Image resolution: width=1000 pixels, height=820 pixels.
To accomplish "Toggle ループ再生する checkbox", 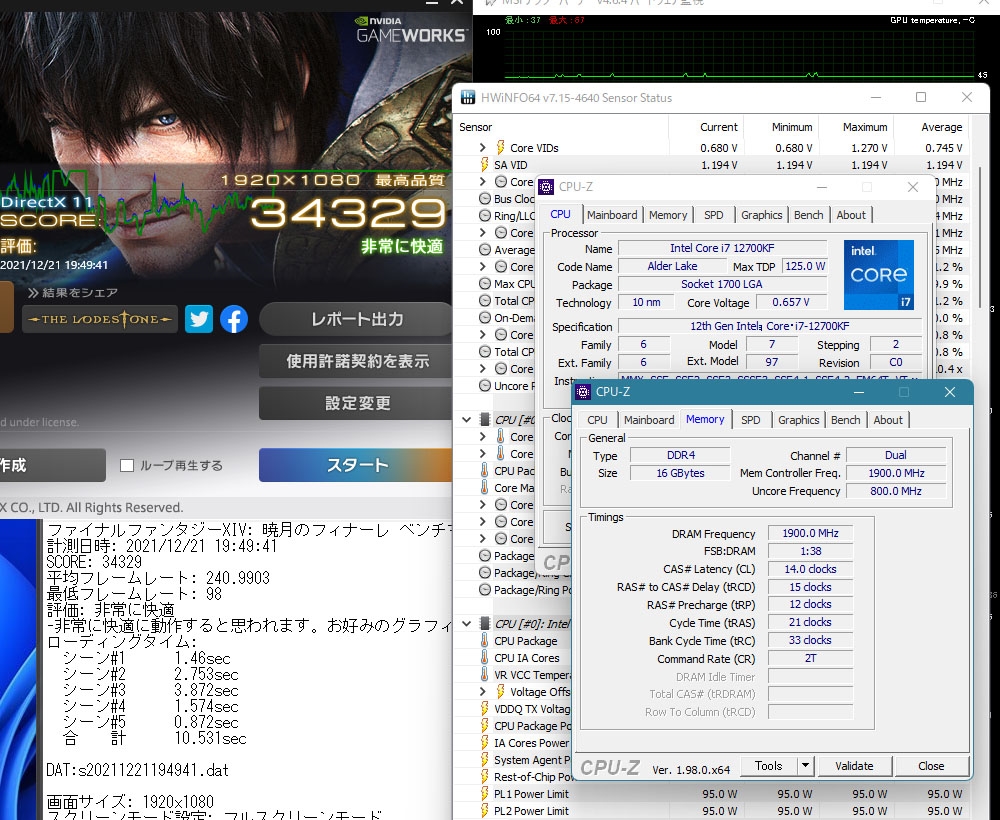I will coord(127,465).
